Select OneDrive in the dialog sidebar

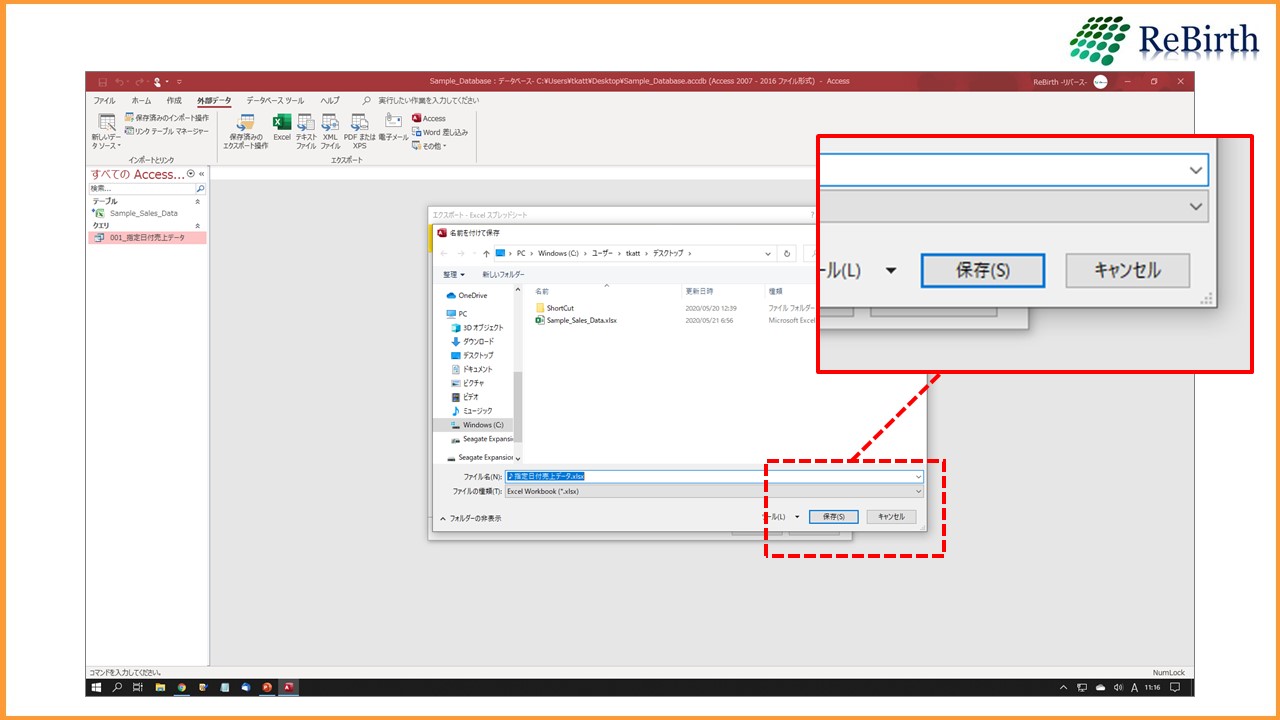click(473, 295)
